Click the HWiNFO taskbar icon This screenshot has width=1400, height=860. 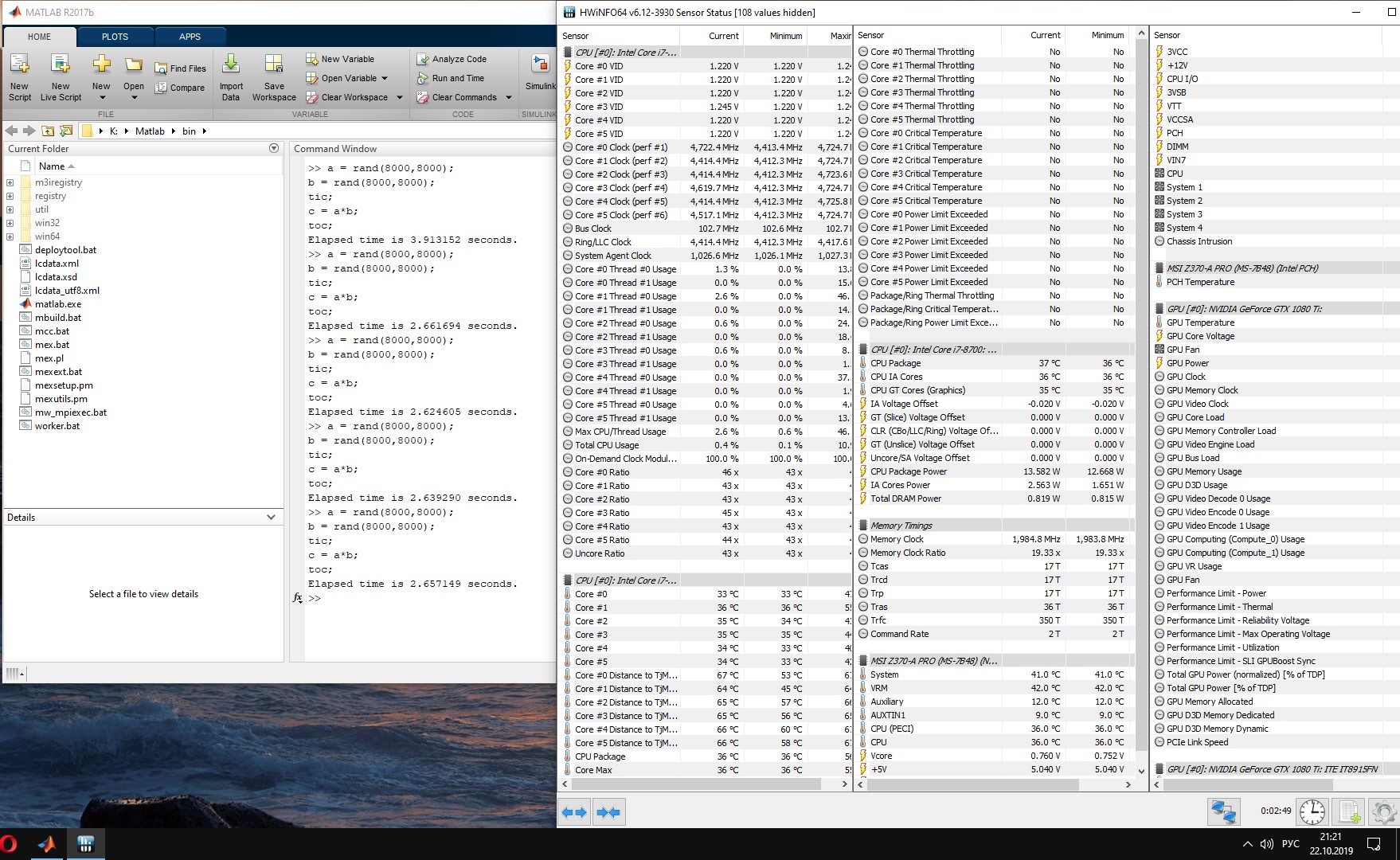click(x=86, y=844)
